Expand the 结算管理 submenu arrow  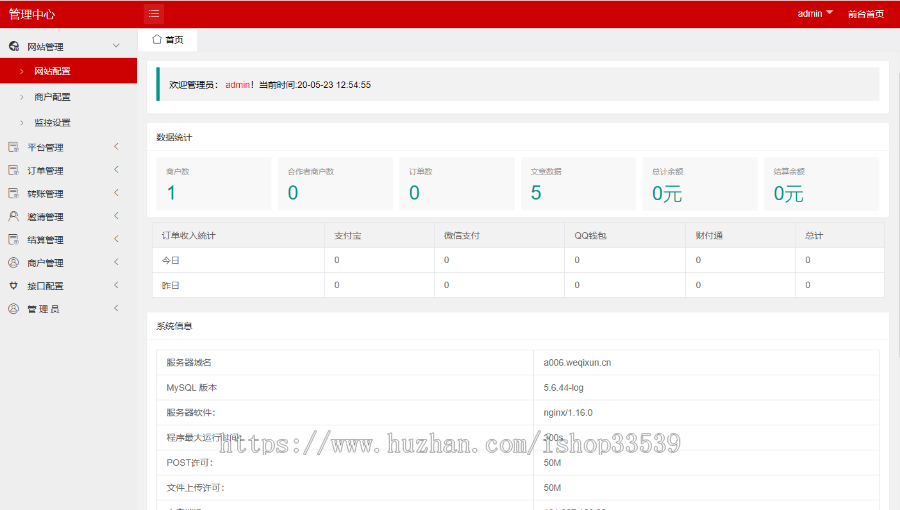click(116, 239)
